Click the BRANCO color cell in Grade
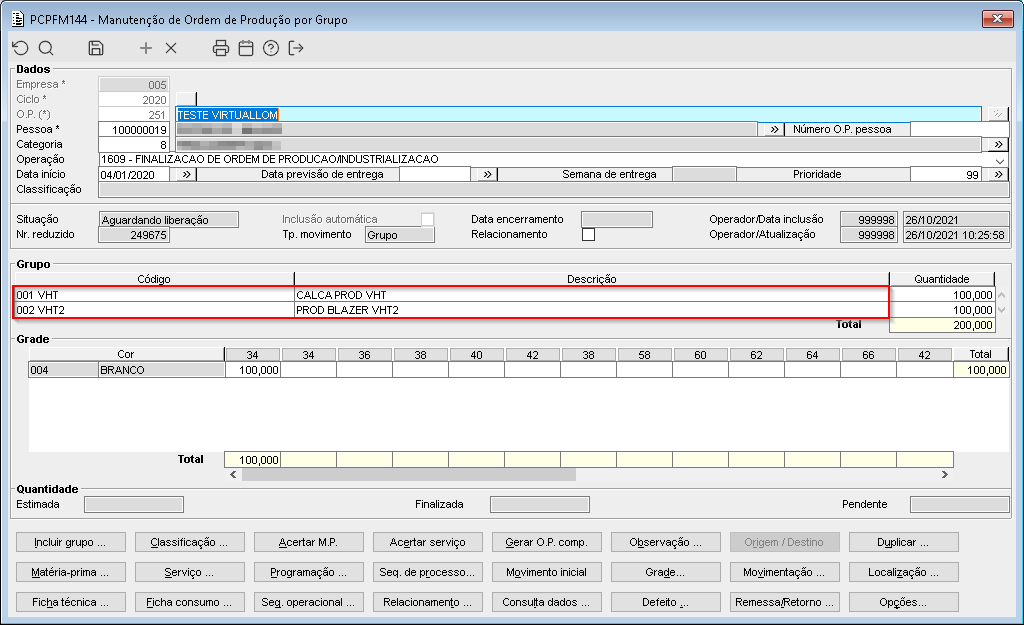This screenshot has height=625, width=1024. [161, 370]
